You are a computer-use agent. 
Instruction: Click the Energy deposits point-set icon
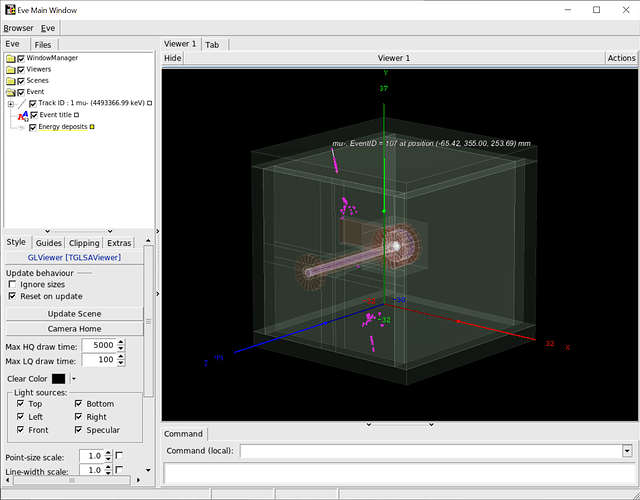21,127
